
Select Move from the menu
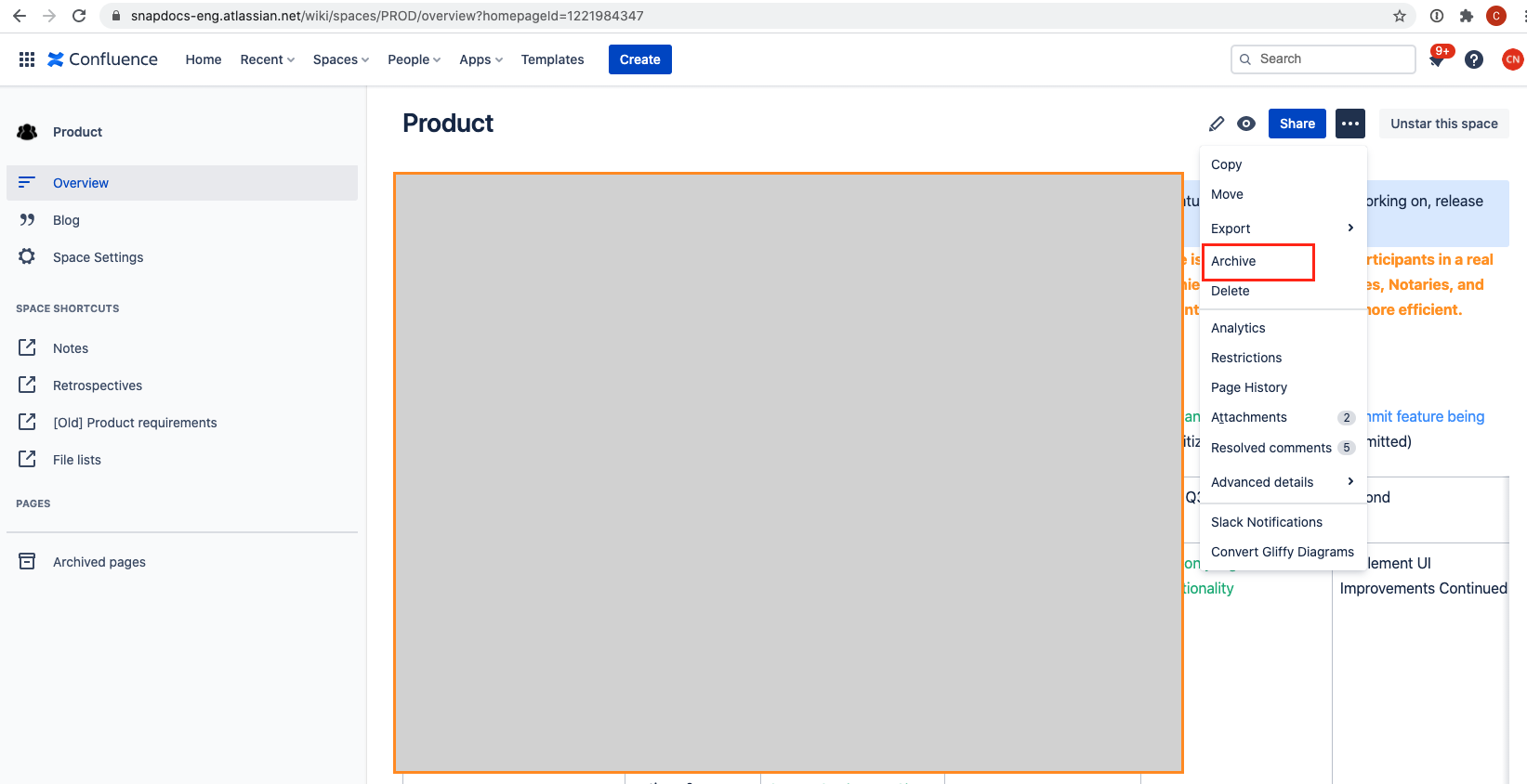[x=1283, y=194]
